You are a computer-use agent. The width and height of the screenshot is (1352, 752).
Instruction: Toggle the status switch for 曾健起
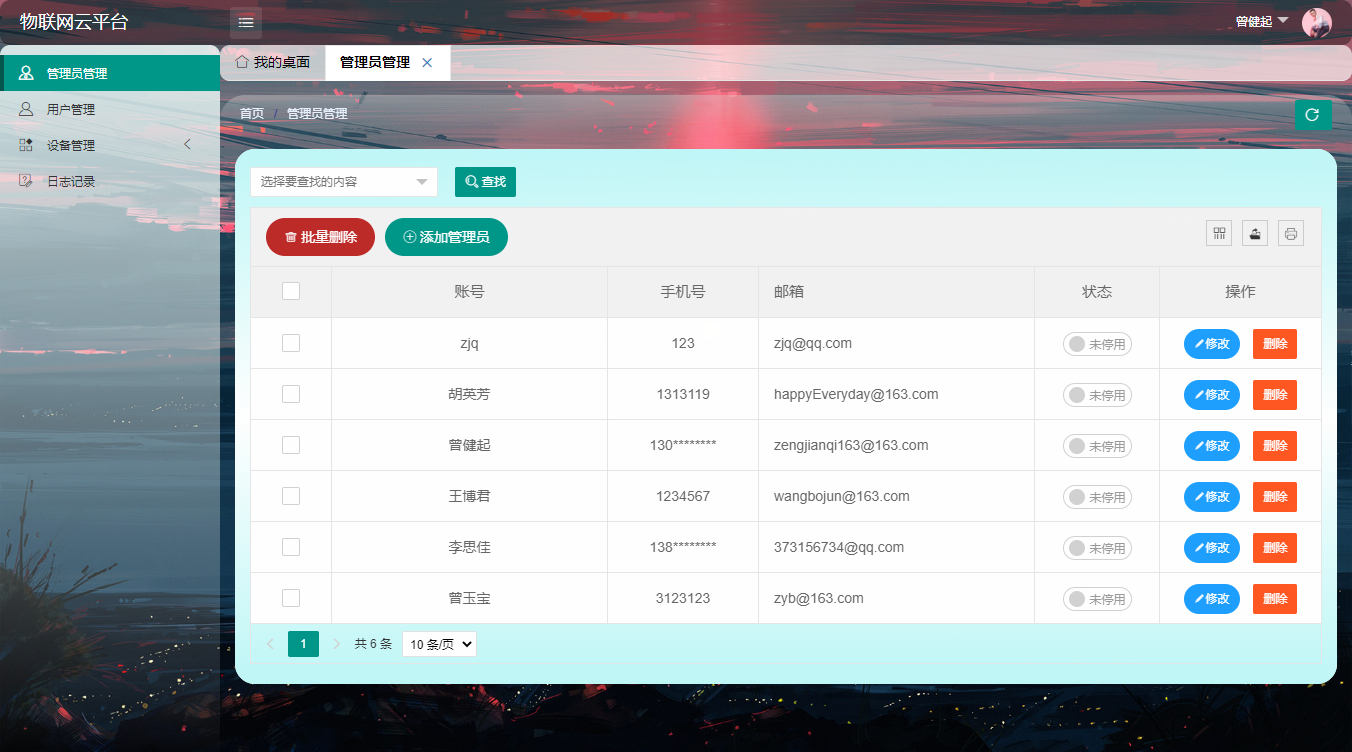pos(1097,446)
